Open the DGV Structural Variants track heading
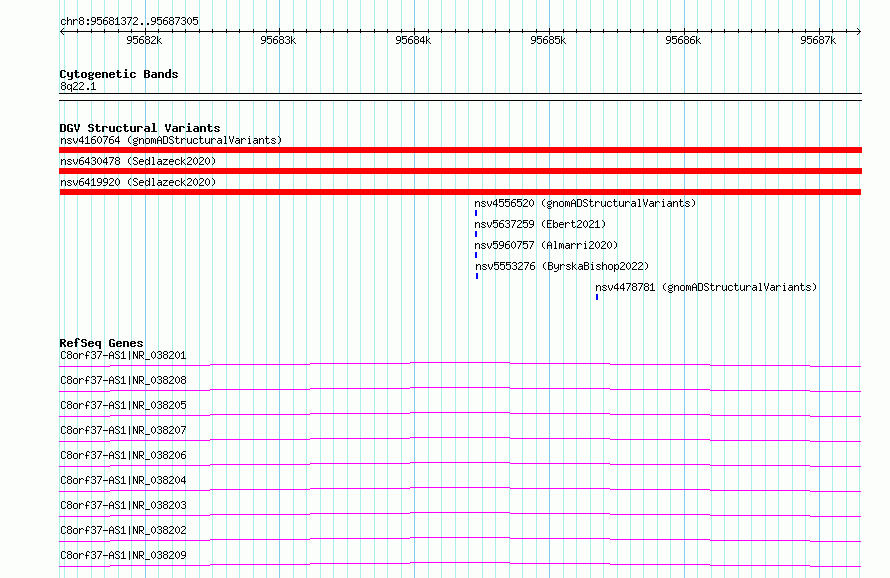The width and height of the screenshot is (890, 578). pos(140,128)
